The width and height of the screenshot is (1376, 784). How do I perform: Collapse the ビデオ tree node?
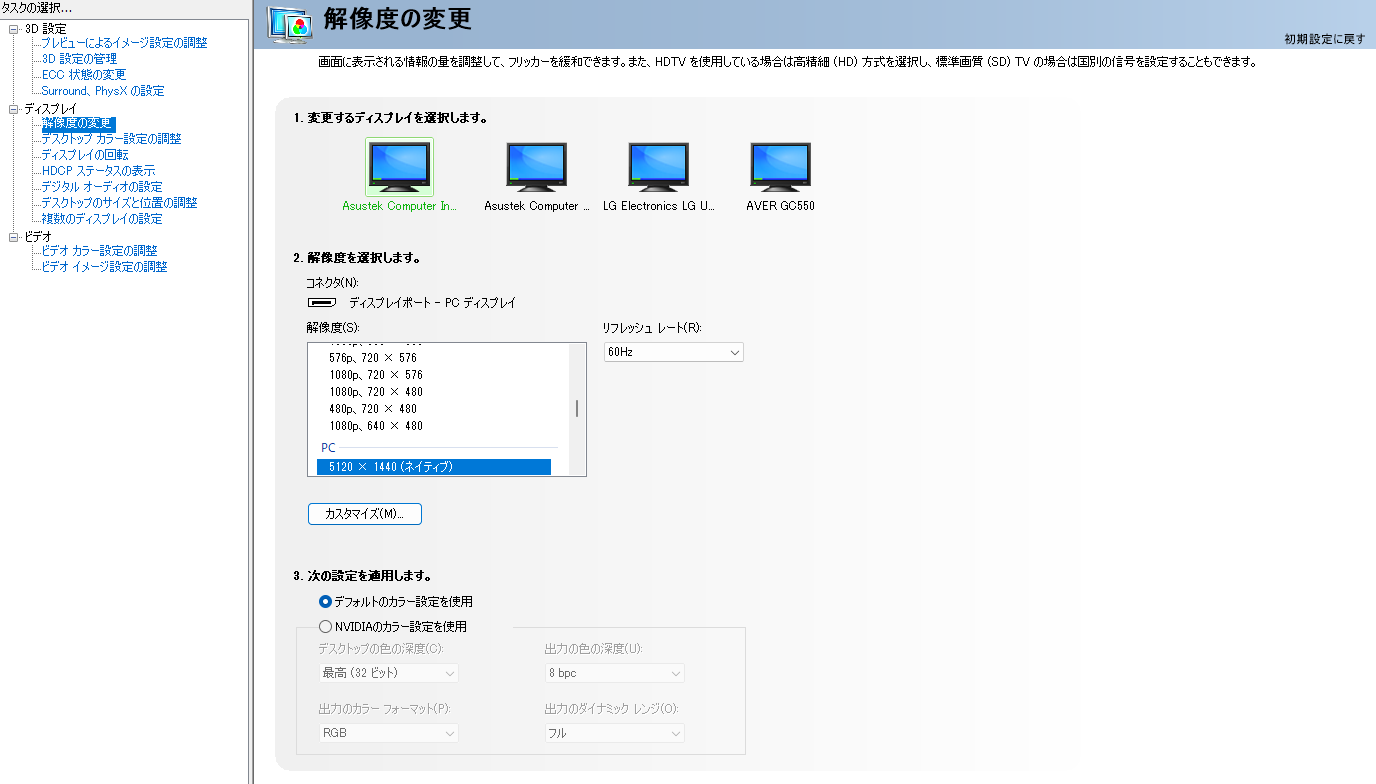pyautogui.click(x=14, y=237)
